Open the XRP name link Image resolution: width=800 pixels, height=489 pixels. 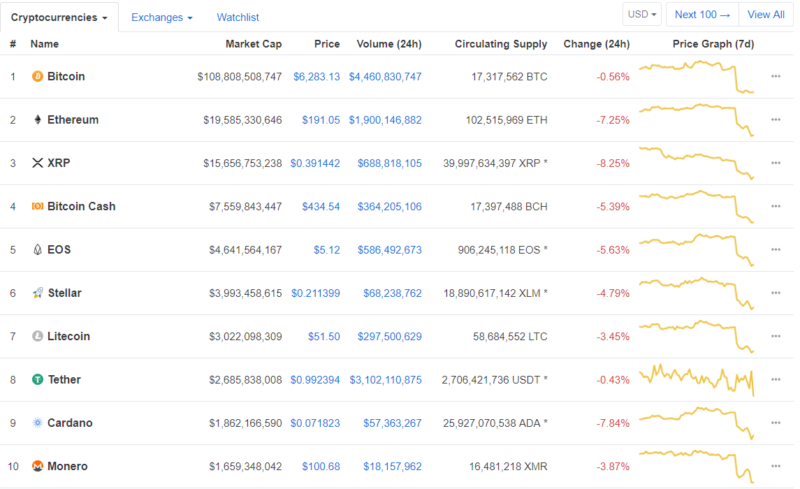59,163
